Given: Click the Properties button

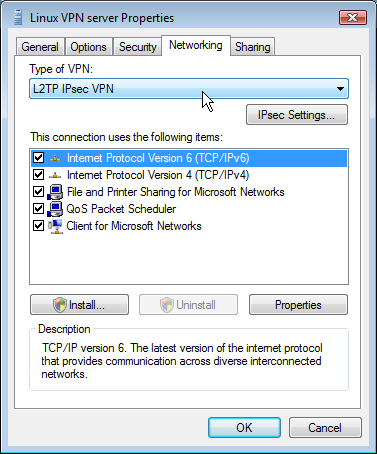Looking at the screenshot, I should tap(298, 305).
